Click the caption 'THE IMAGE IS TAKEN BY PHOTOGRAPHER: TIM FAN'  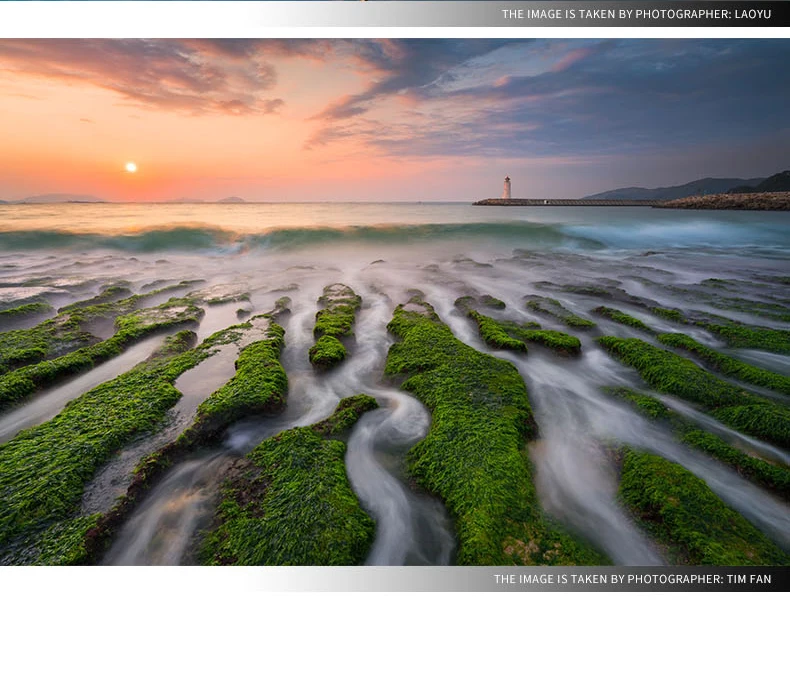[632, 579]
